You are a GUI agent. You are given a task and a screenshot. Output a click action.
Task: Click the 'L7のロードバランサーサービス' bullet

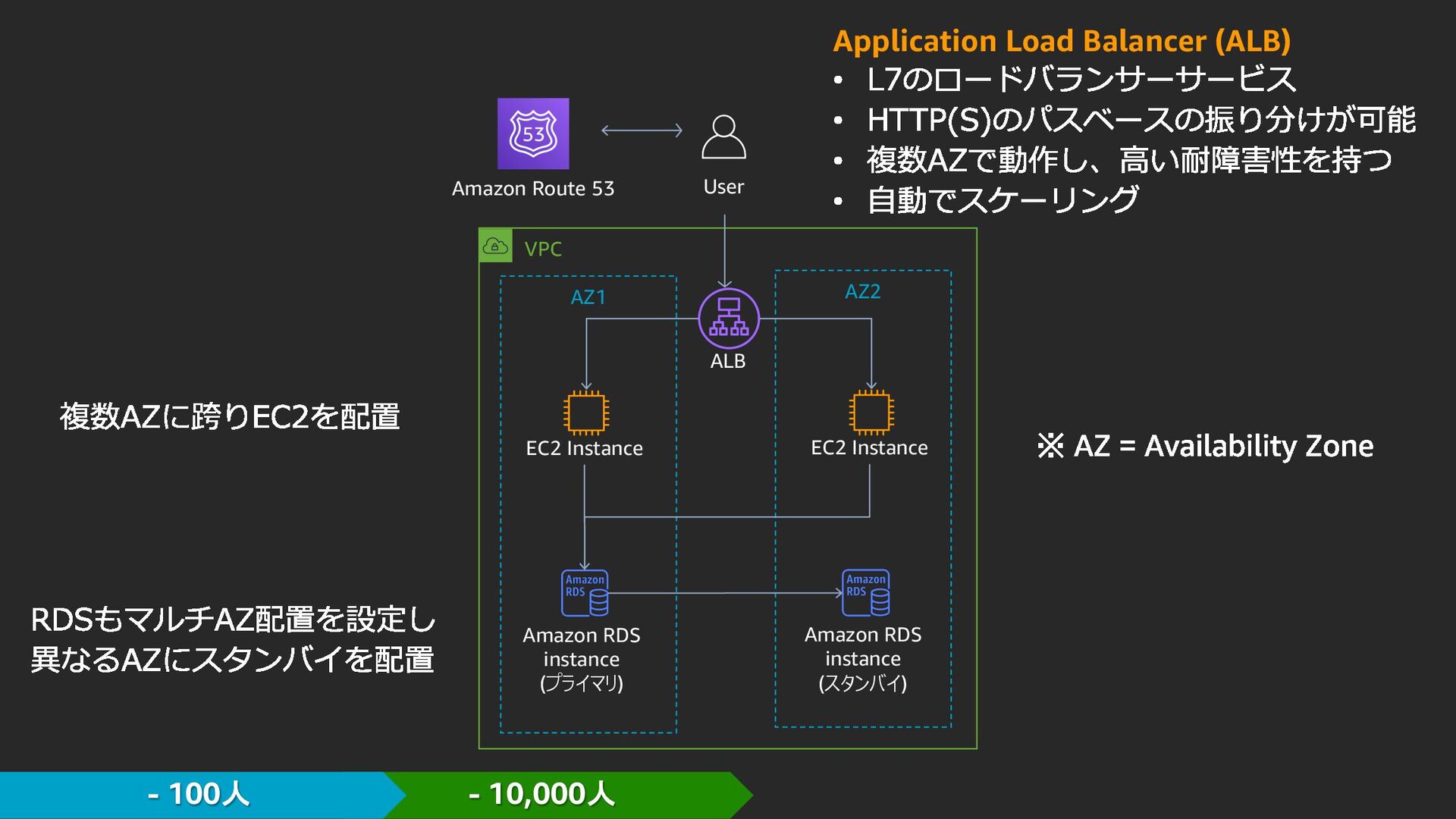[x=1081, y=80]
